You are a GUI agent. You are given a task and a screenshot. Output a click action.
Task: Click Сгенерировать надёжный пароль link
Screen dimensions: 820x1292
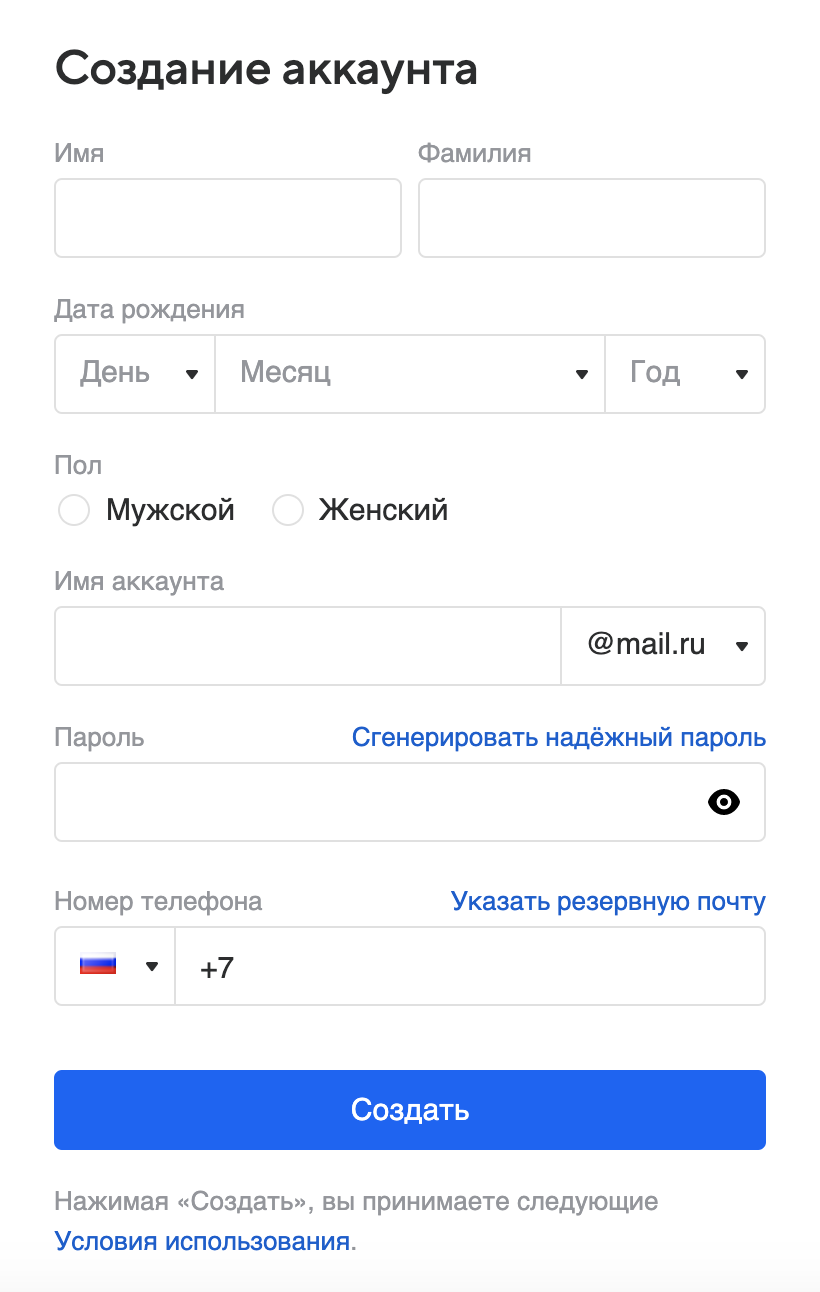click(559, 738)
